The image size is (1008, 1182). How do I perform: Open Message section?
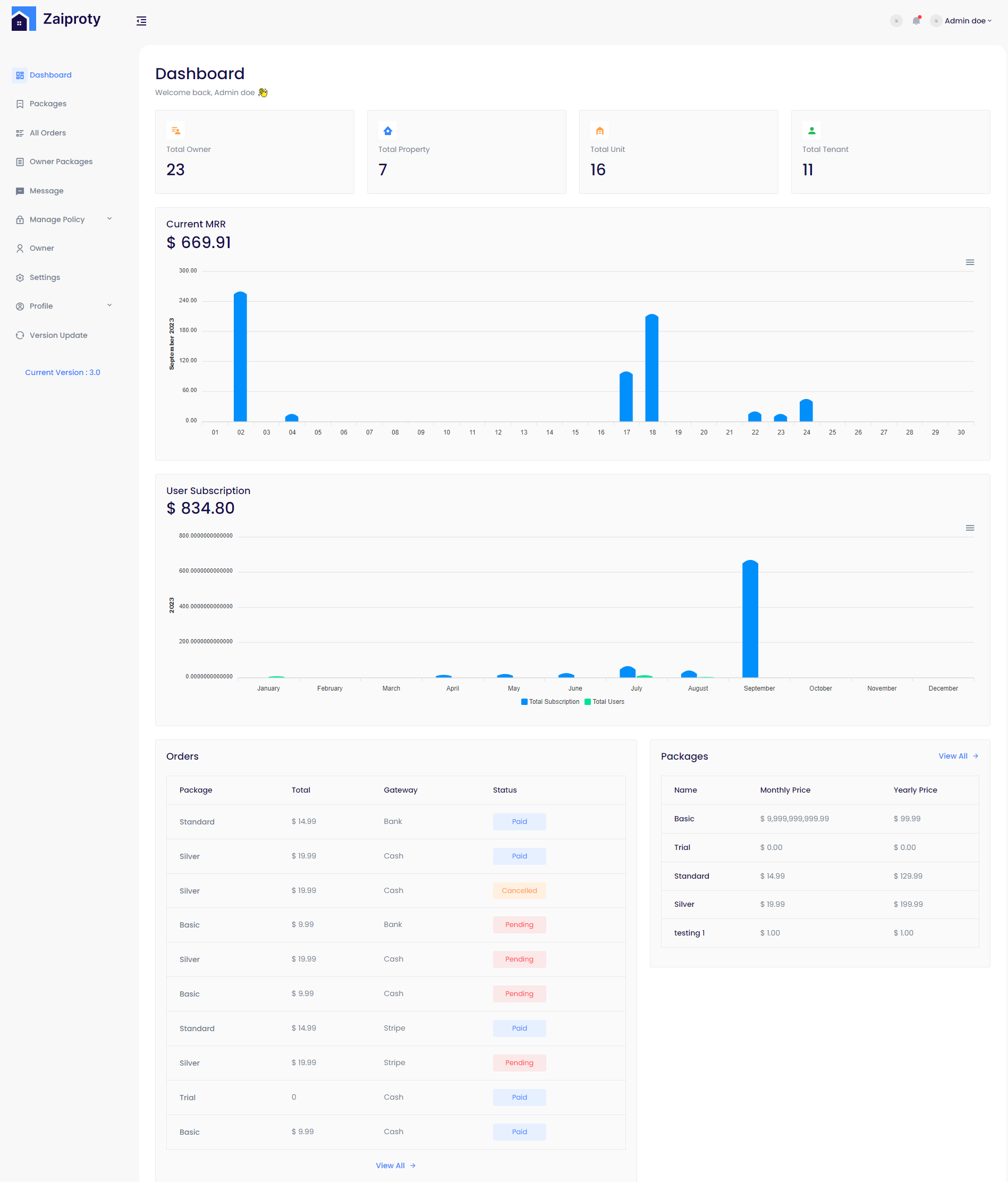click(46, 191)
